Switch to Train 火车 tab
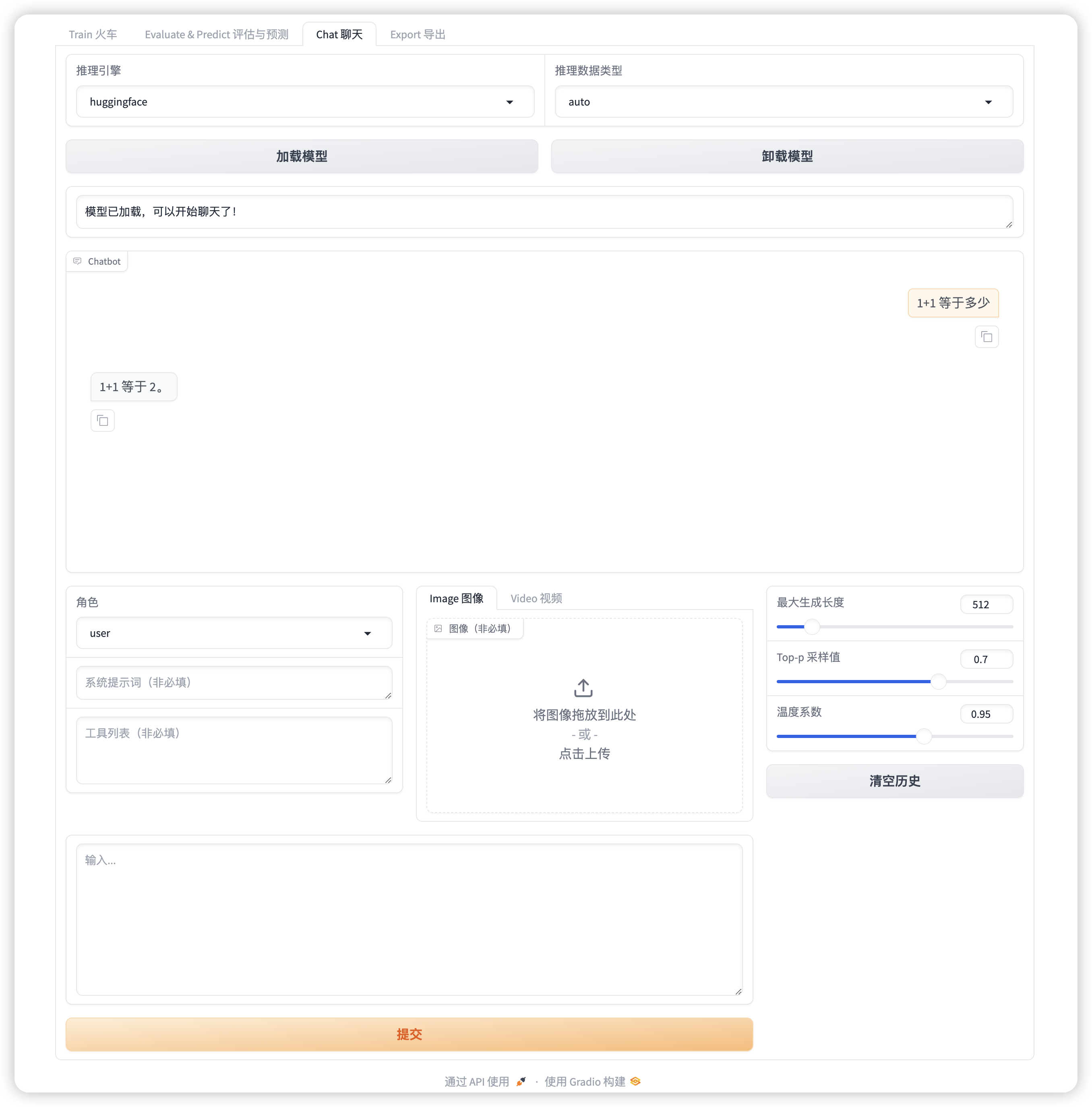The image size is (1092, 1107). click(x=94, y=34)
